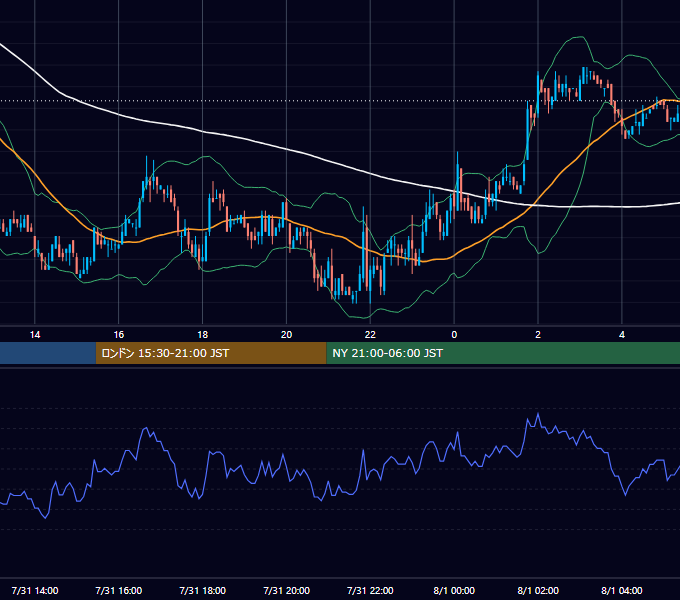Click hour label 0 on price chart axis

tap(454, 335)
